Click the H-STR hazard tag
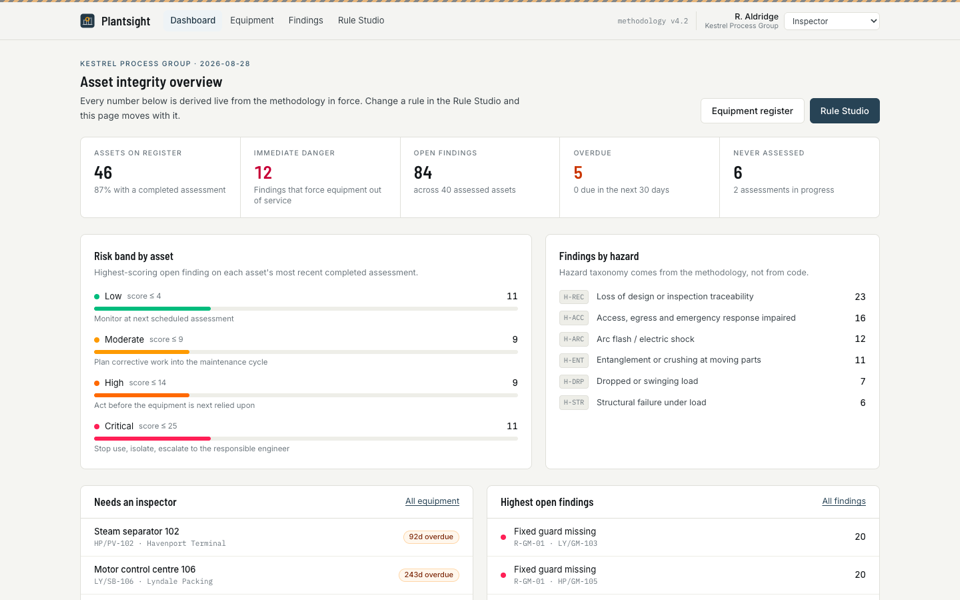 click(x=574, y=402)
